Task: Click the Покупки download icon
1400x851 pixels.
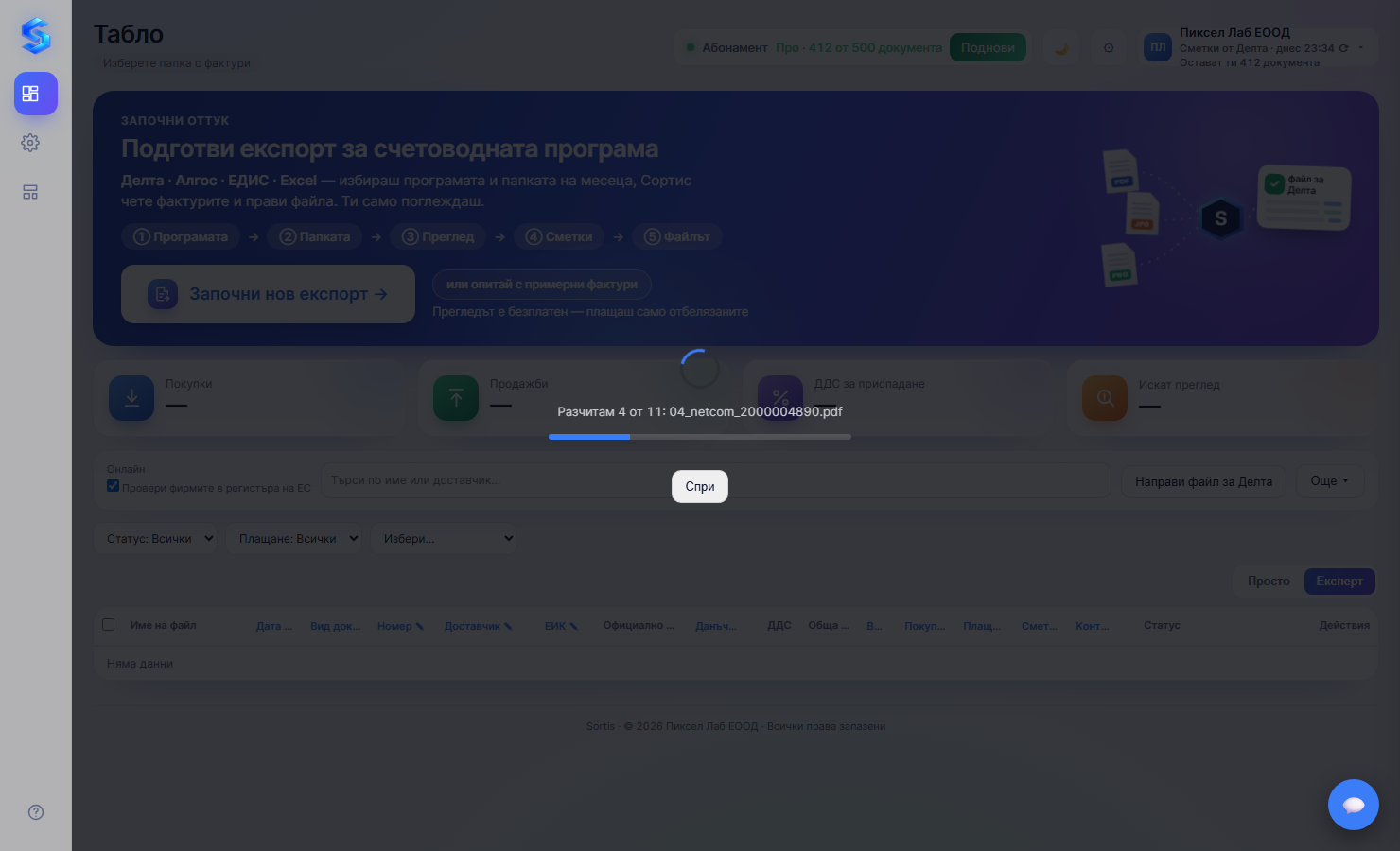Action: point(131,398)
